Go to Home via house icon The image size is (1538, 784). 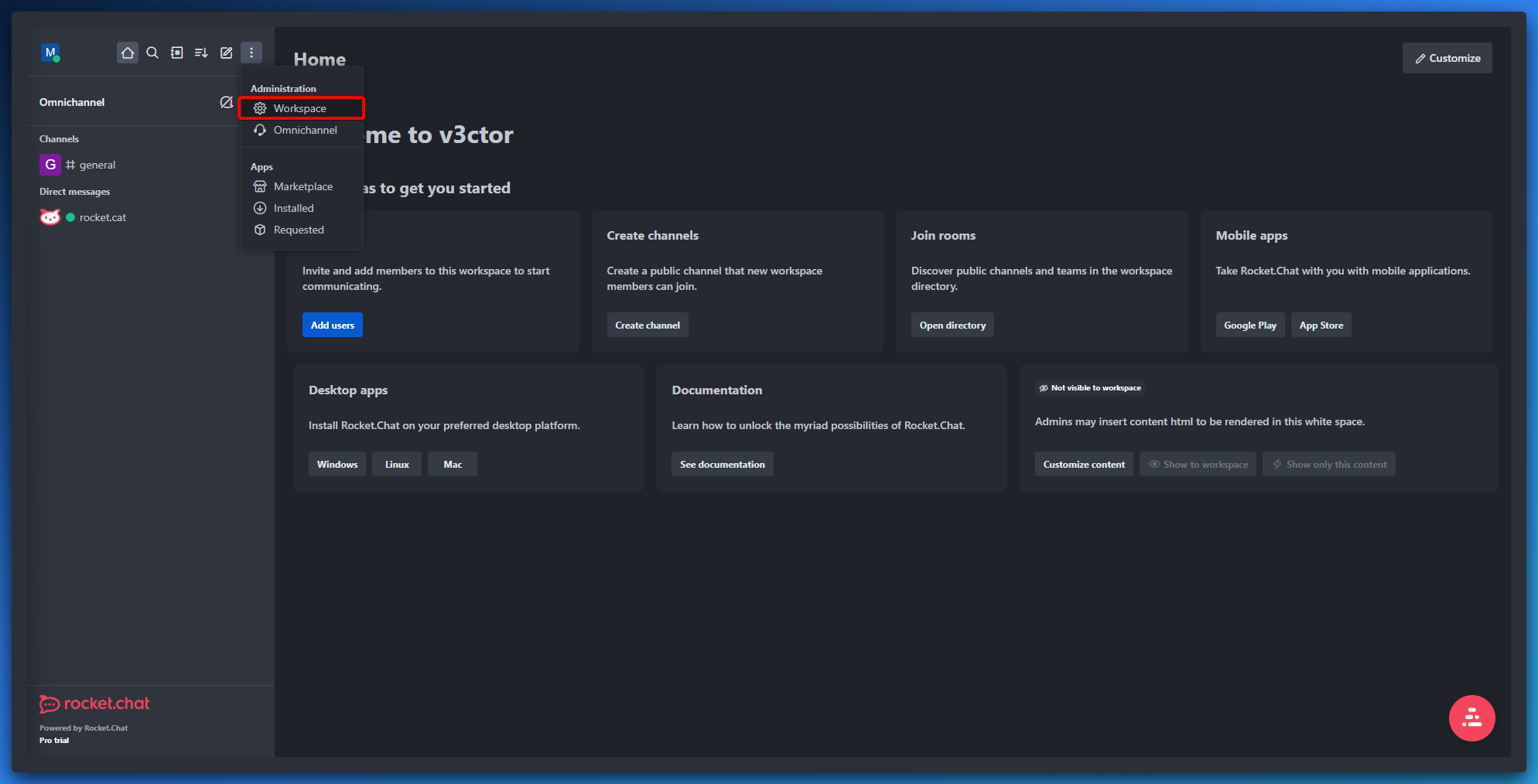(128, 53)
